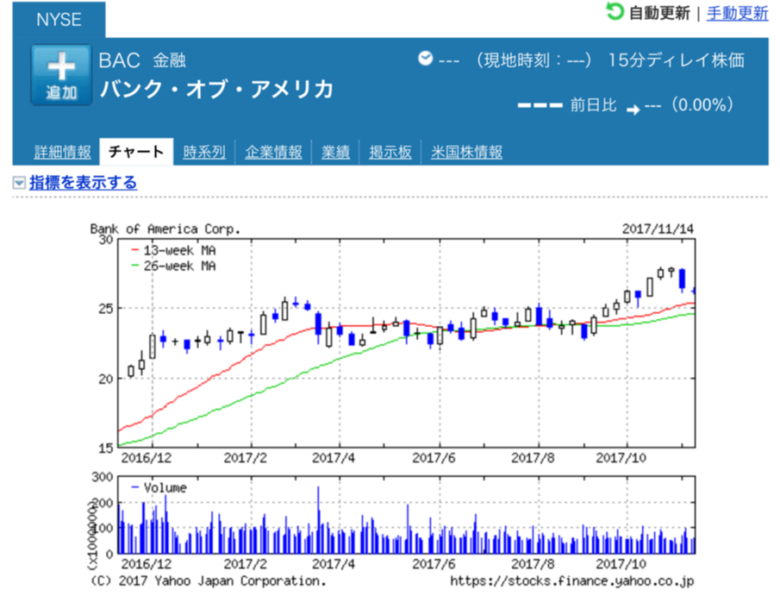
Task: Click the 2017/6 label on price chart axis
Action: point(433,458)
